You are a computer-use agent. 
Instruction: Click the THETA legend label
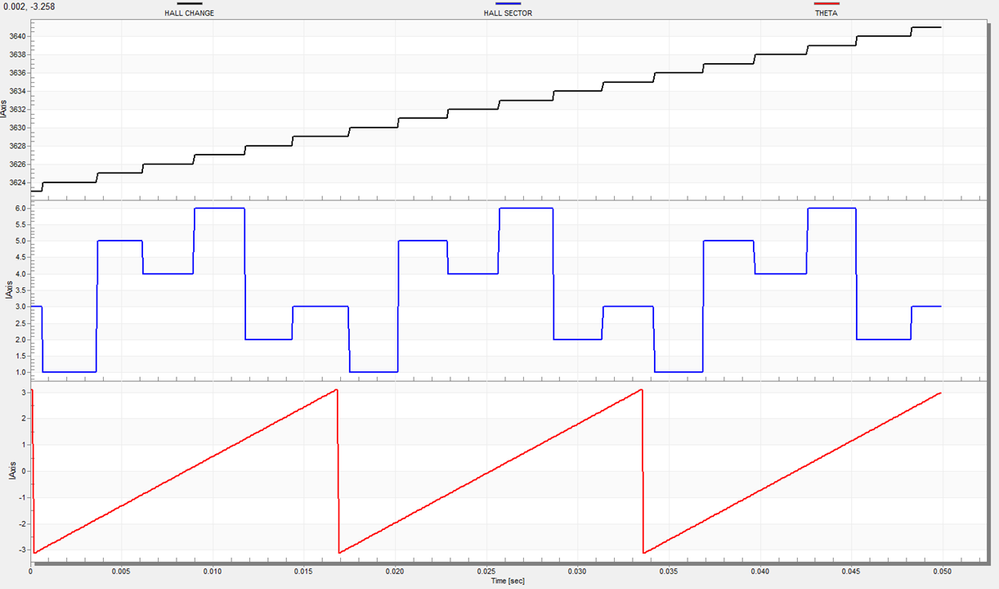(826, 13)
